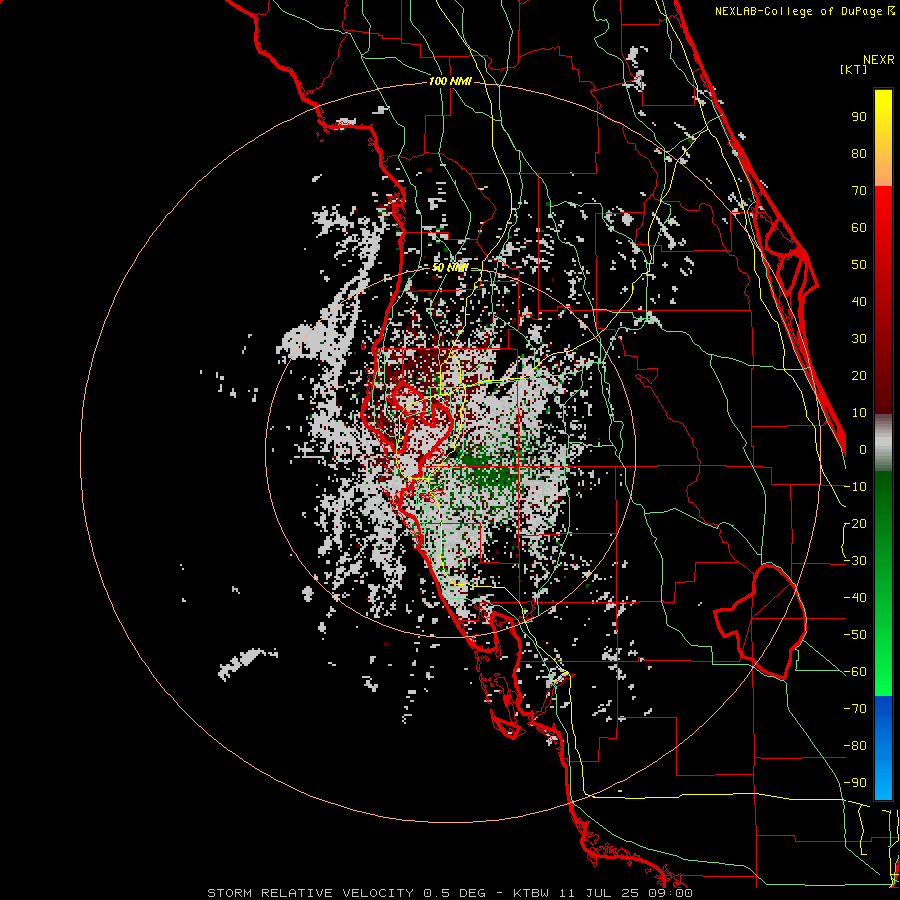Click the -10 value on velocity scale
Image resolution: width=900 pixels, height=900 pixels.
tap(855, 487)
